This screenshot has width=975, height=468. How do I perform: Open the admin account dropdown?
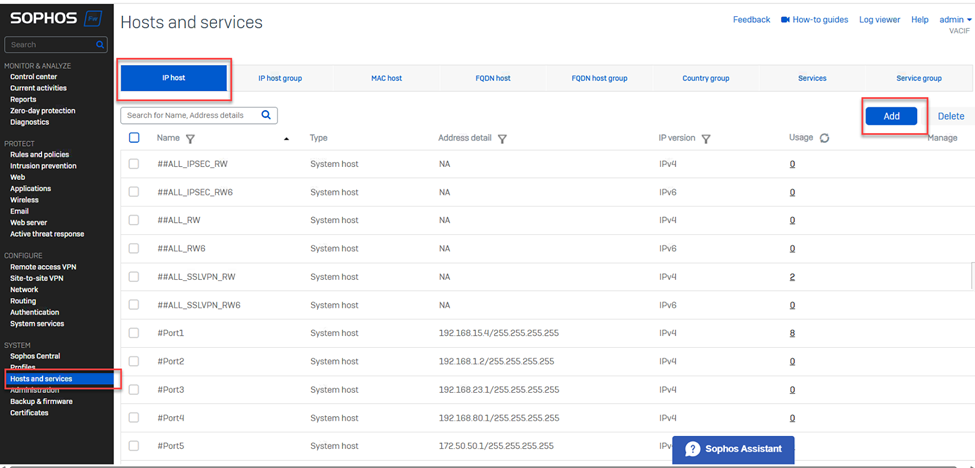(x=955, y=20)
